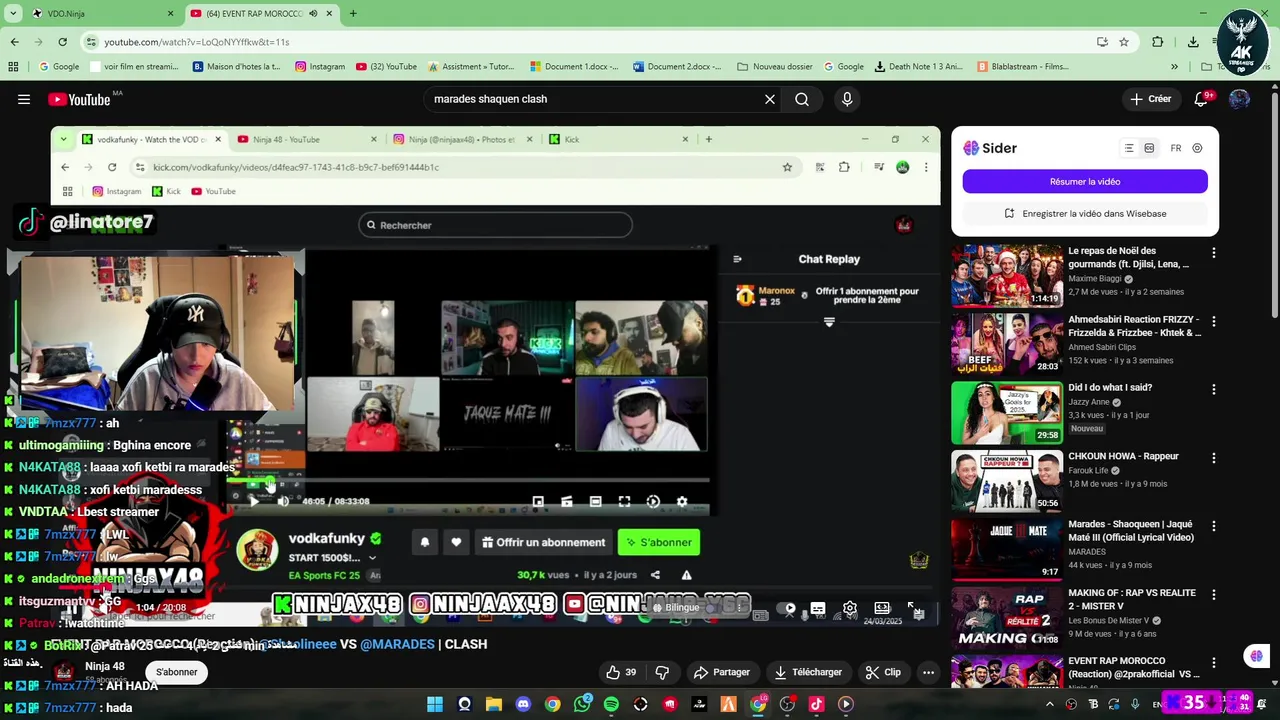Open File Explorer from the taskbar

(x=493, y=704)
